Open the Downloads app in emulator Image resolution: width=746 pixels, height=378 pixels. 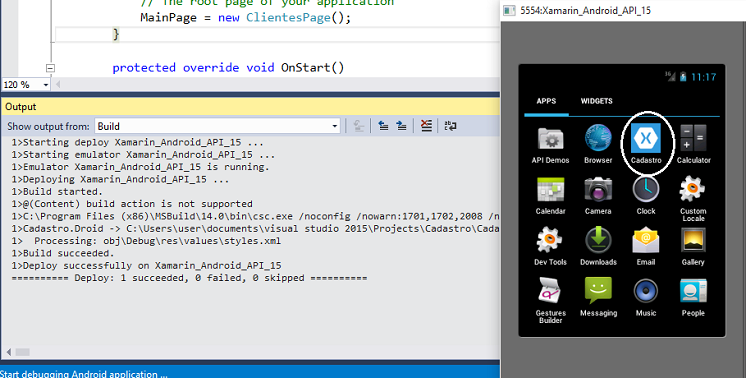(x=598, y=246)
